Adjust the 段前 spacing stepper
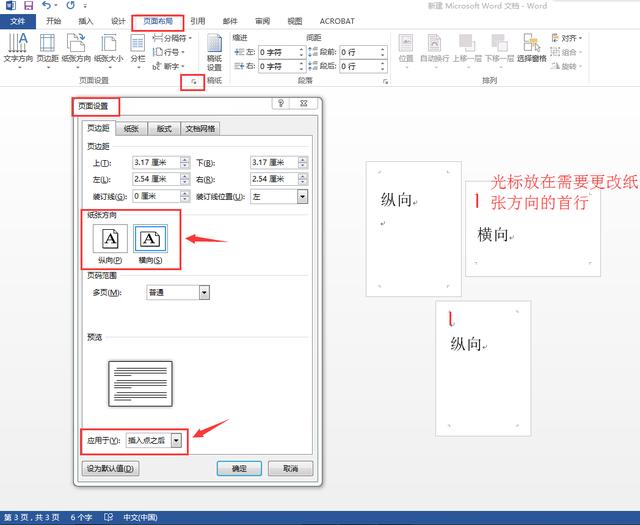This screenshot has width=640, height=525. coord(382,52)
